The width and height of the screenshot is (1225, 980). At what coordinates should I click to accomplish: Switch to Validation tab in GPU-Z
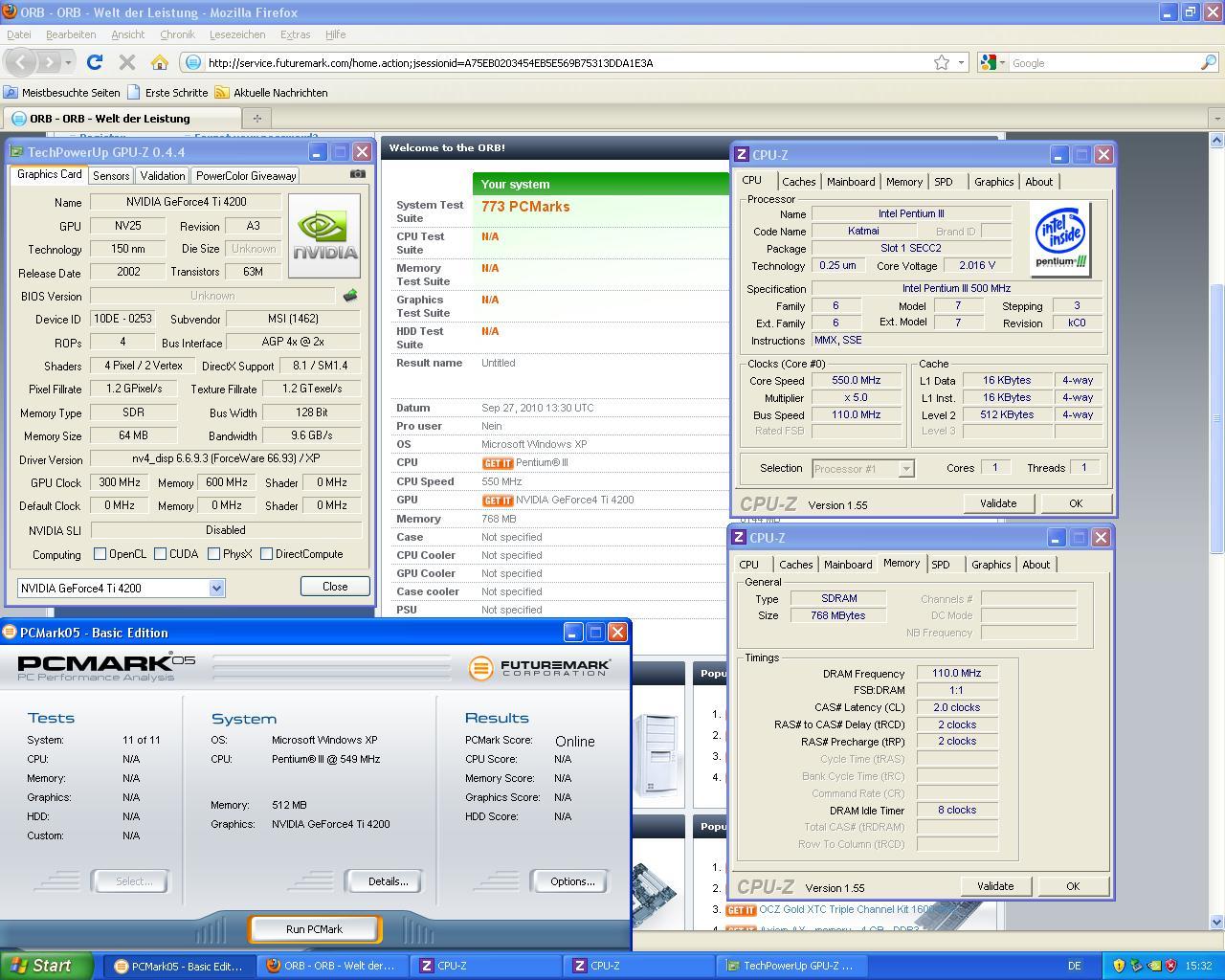162,175
